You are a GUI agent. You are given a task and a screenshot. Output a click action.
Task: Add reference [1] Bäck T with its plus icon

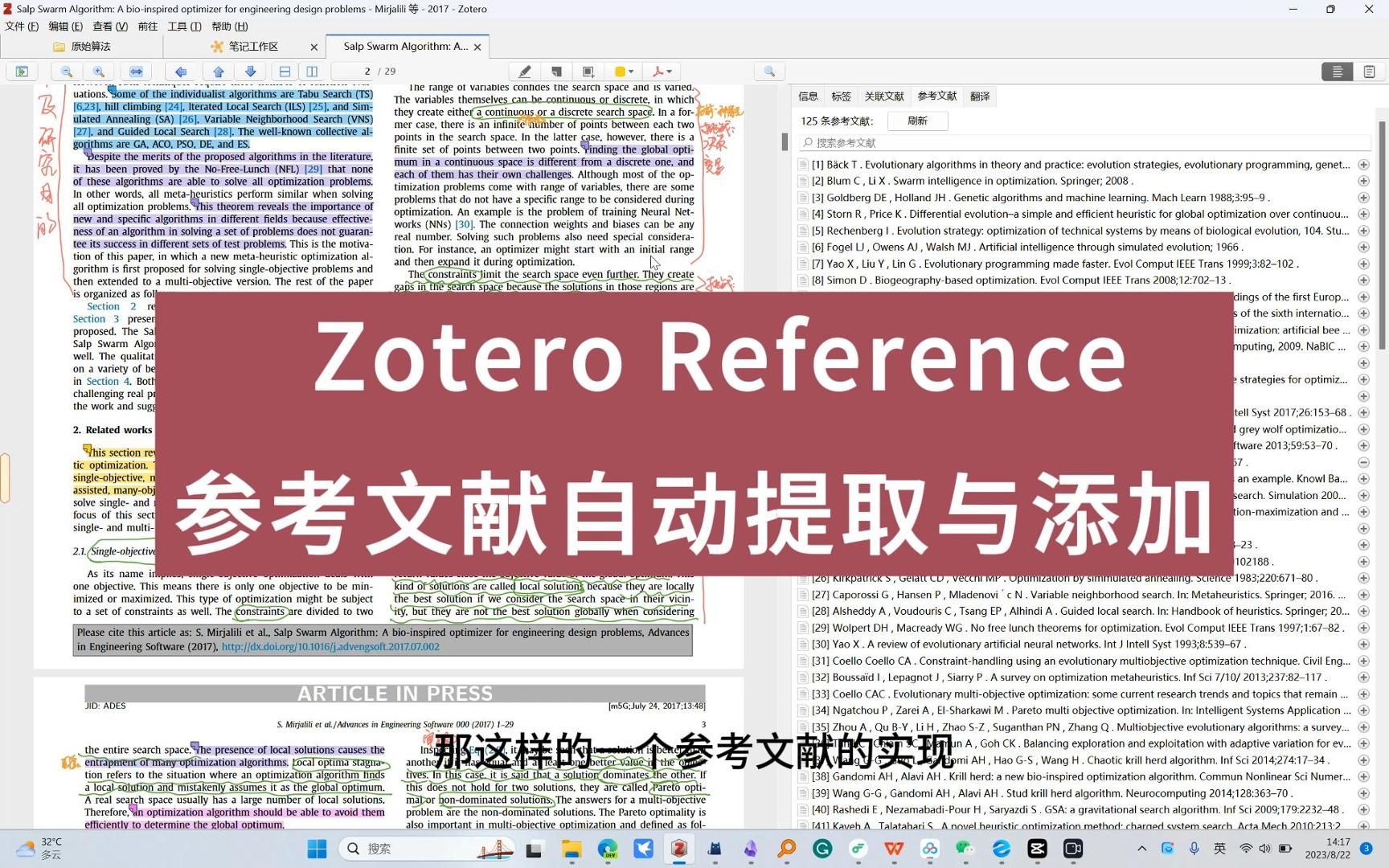tap(1363, 165)
